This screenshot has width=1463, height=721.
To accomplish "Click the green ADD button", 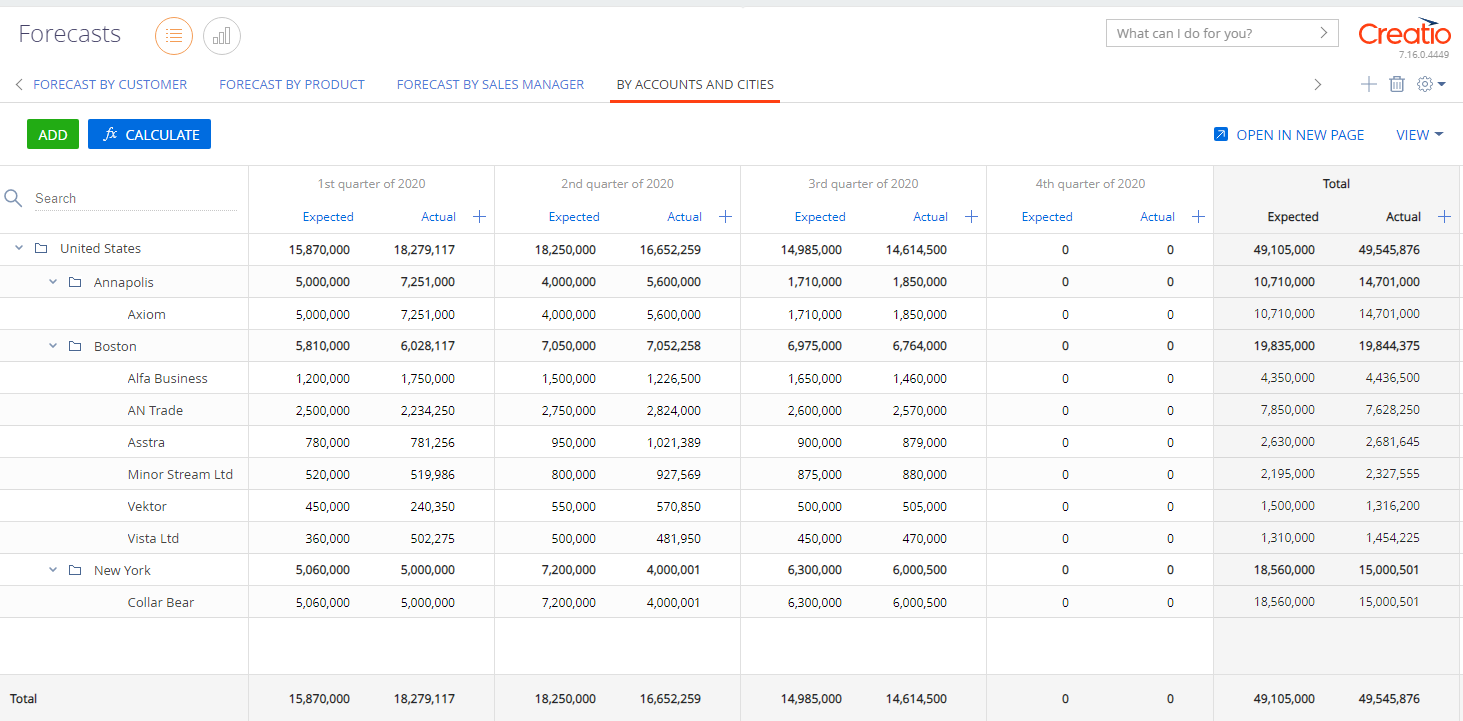I will [x=53, y=134].
